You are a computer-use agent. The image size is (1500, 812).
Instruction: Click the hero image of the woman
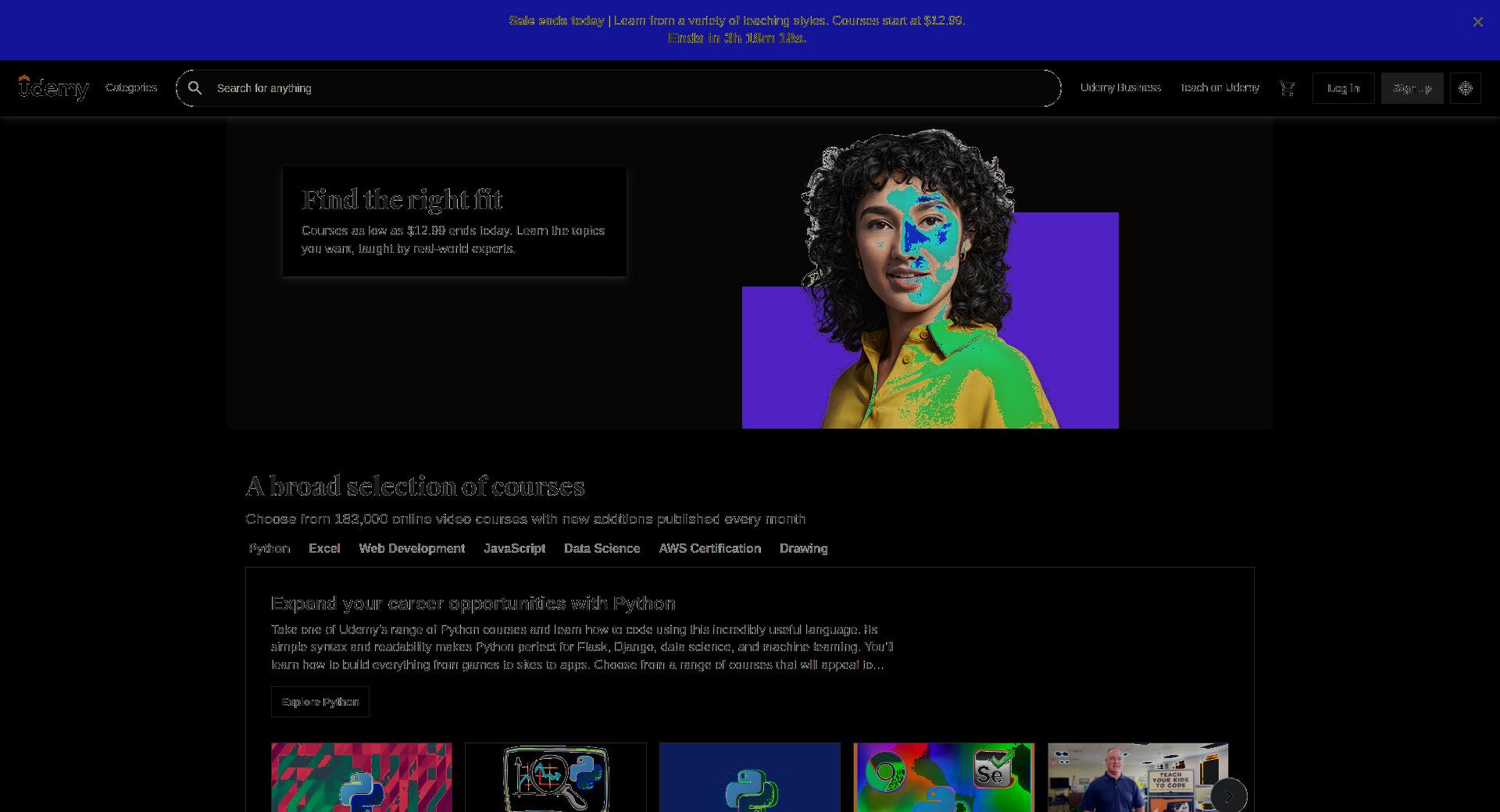pos(930,279)
